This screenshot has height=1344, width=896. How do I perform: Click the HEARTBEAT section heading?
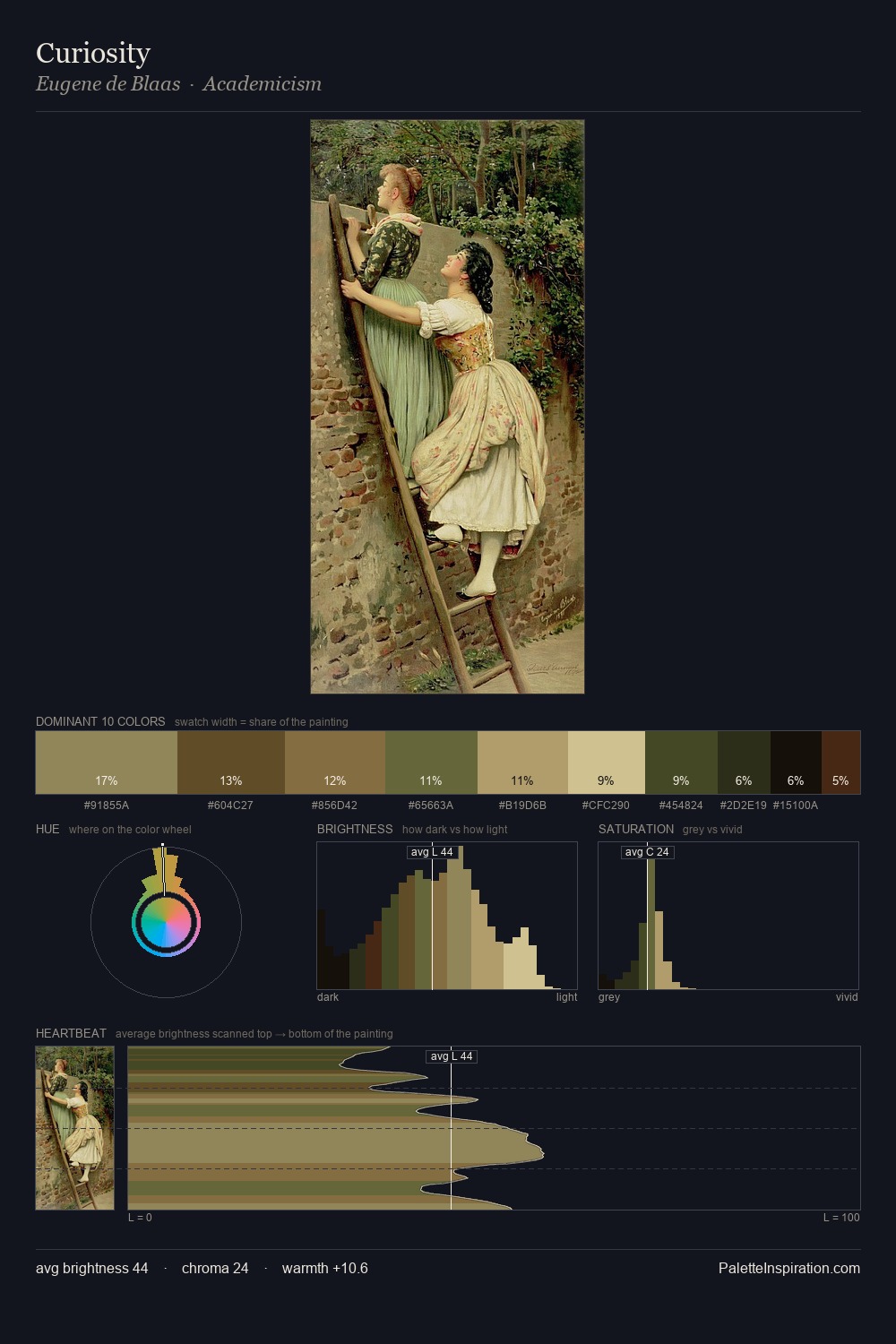(x=71, y=1033)
